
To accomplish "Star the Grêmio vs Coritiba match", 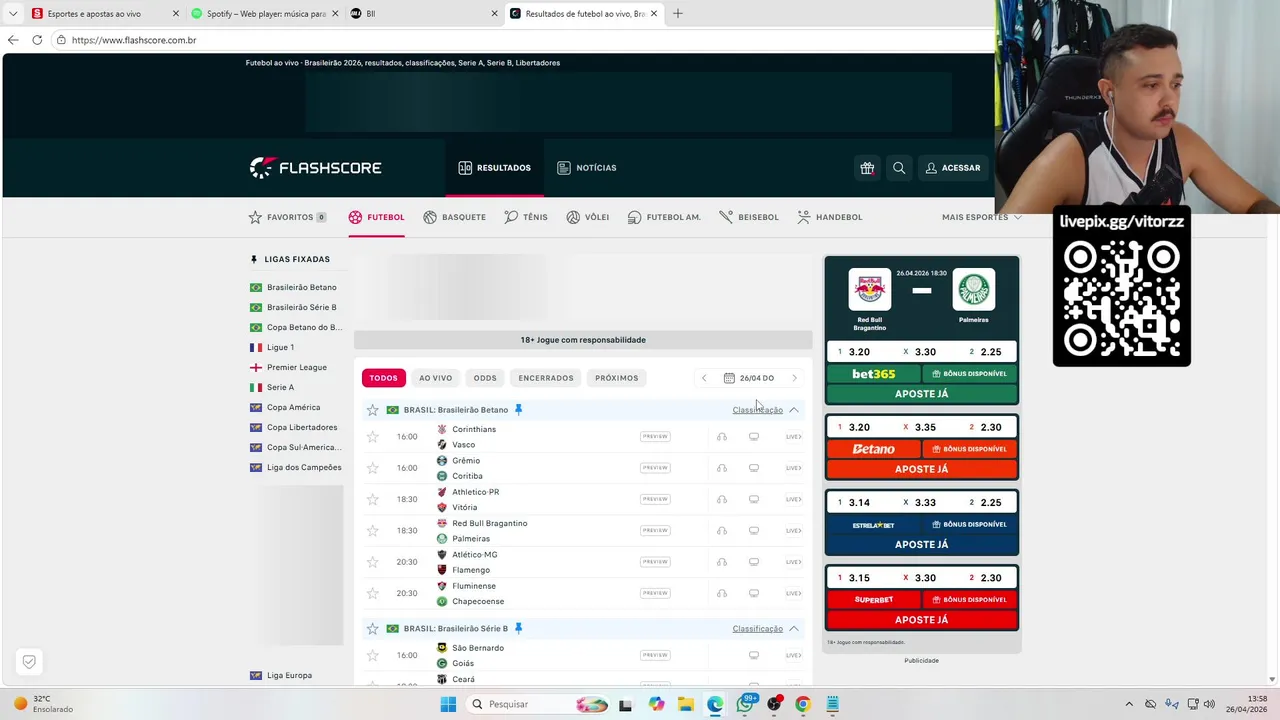I will coord(373,468).
